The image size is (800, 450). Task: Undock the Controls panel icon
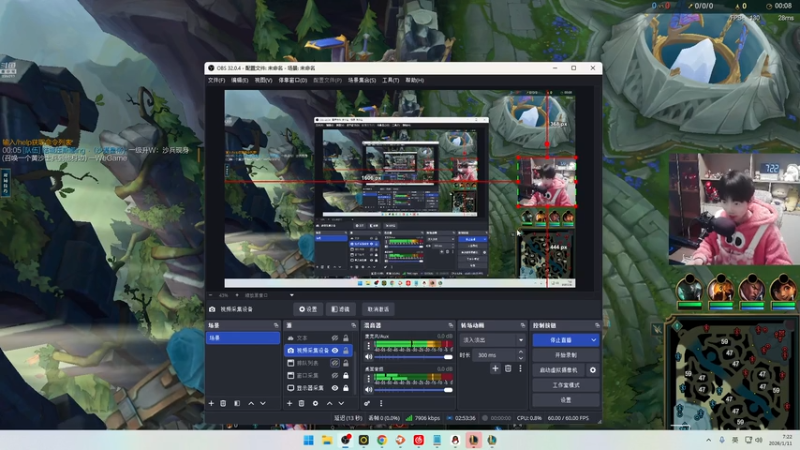(597, 325)
